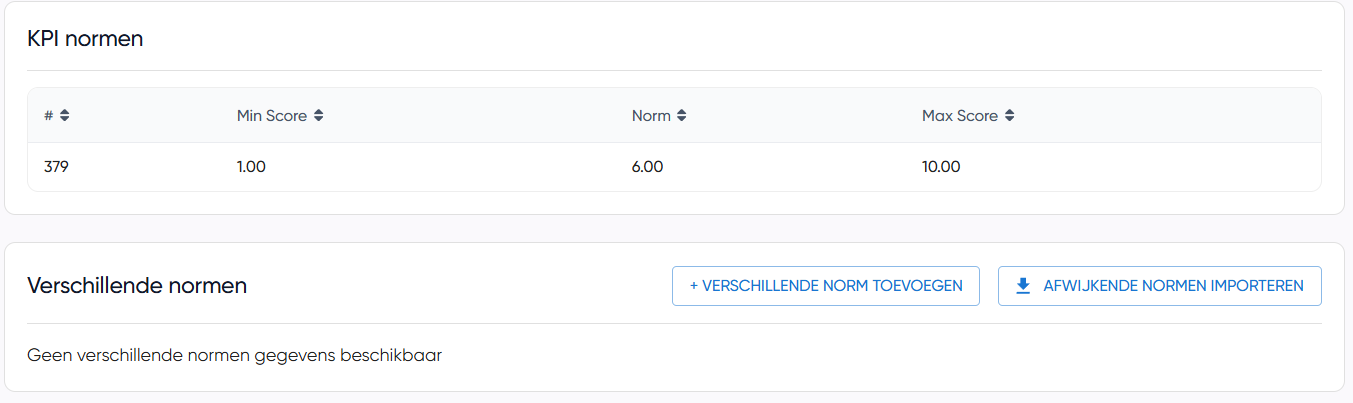The height and width of the screenshot is (403, 1353).
Task: Select the Max Score column header text
Action: pos(959,116)
